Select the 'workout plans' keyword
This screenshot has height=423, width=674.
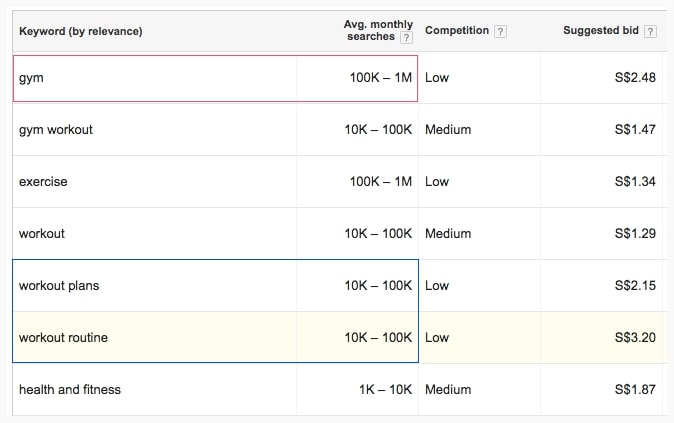point(59,285)
